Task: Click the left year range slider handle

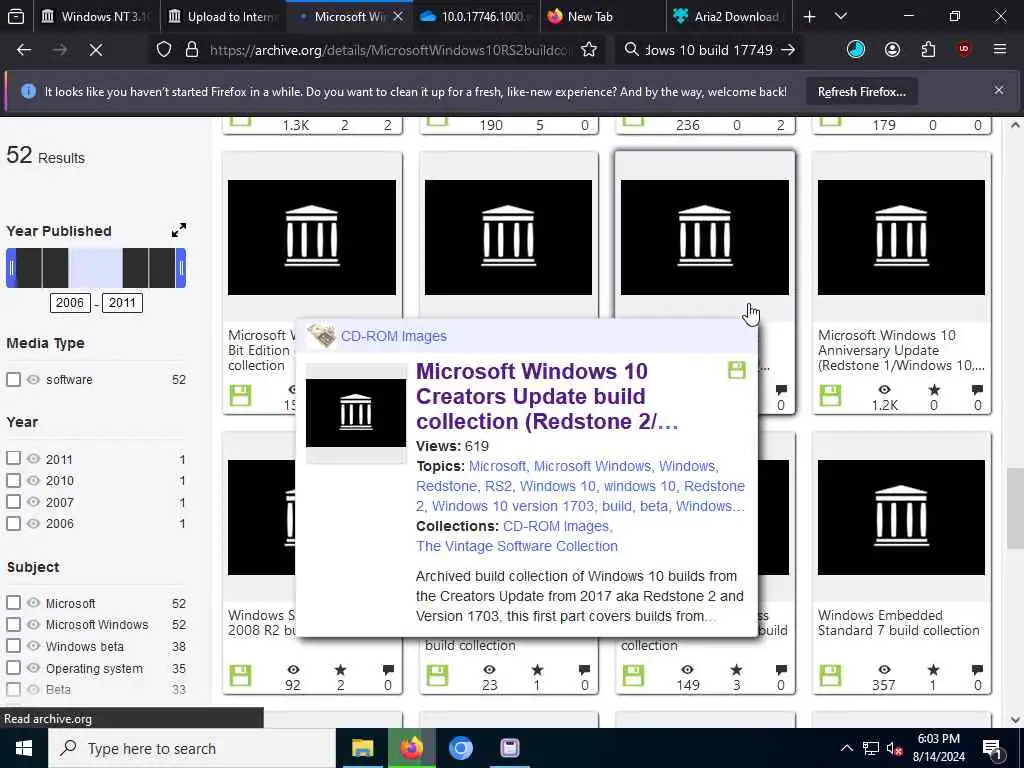Action: 11,268
